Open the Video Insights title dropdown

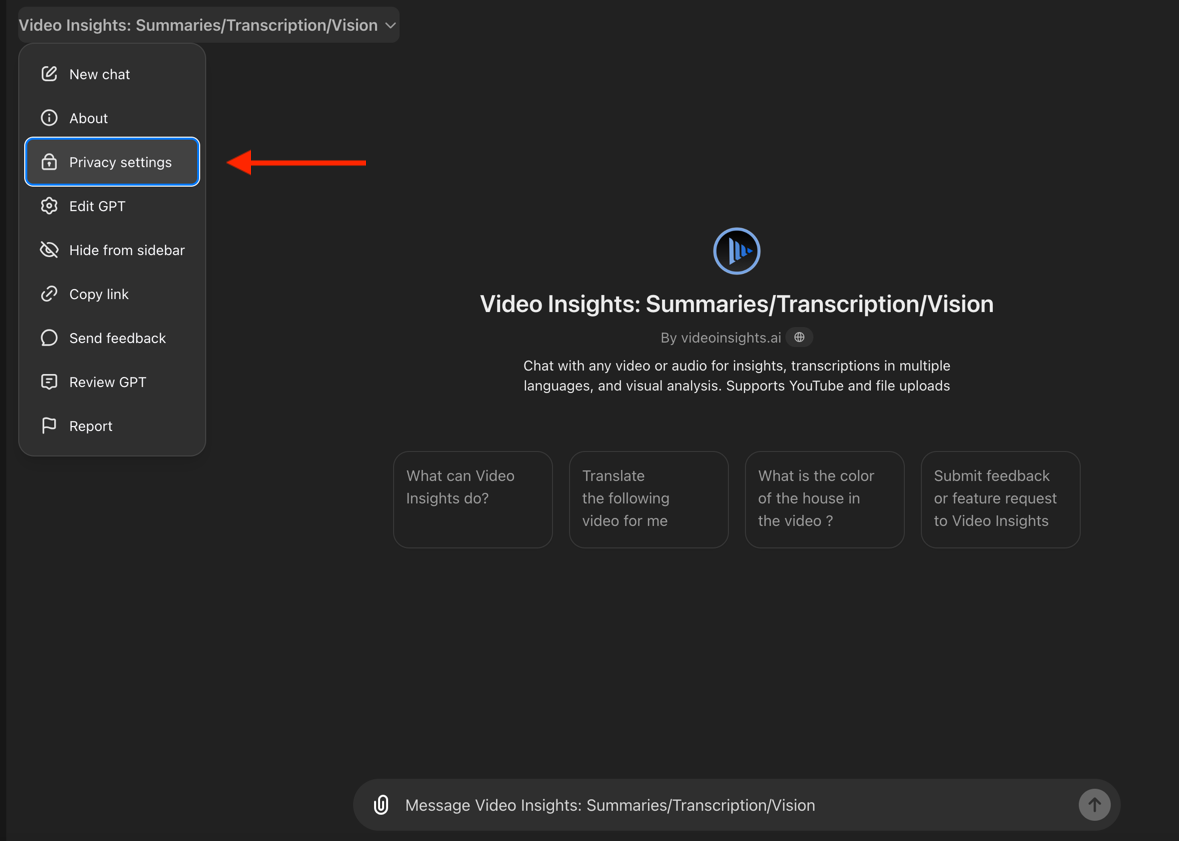pyautogui.click(x=208, y=26)
